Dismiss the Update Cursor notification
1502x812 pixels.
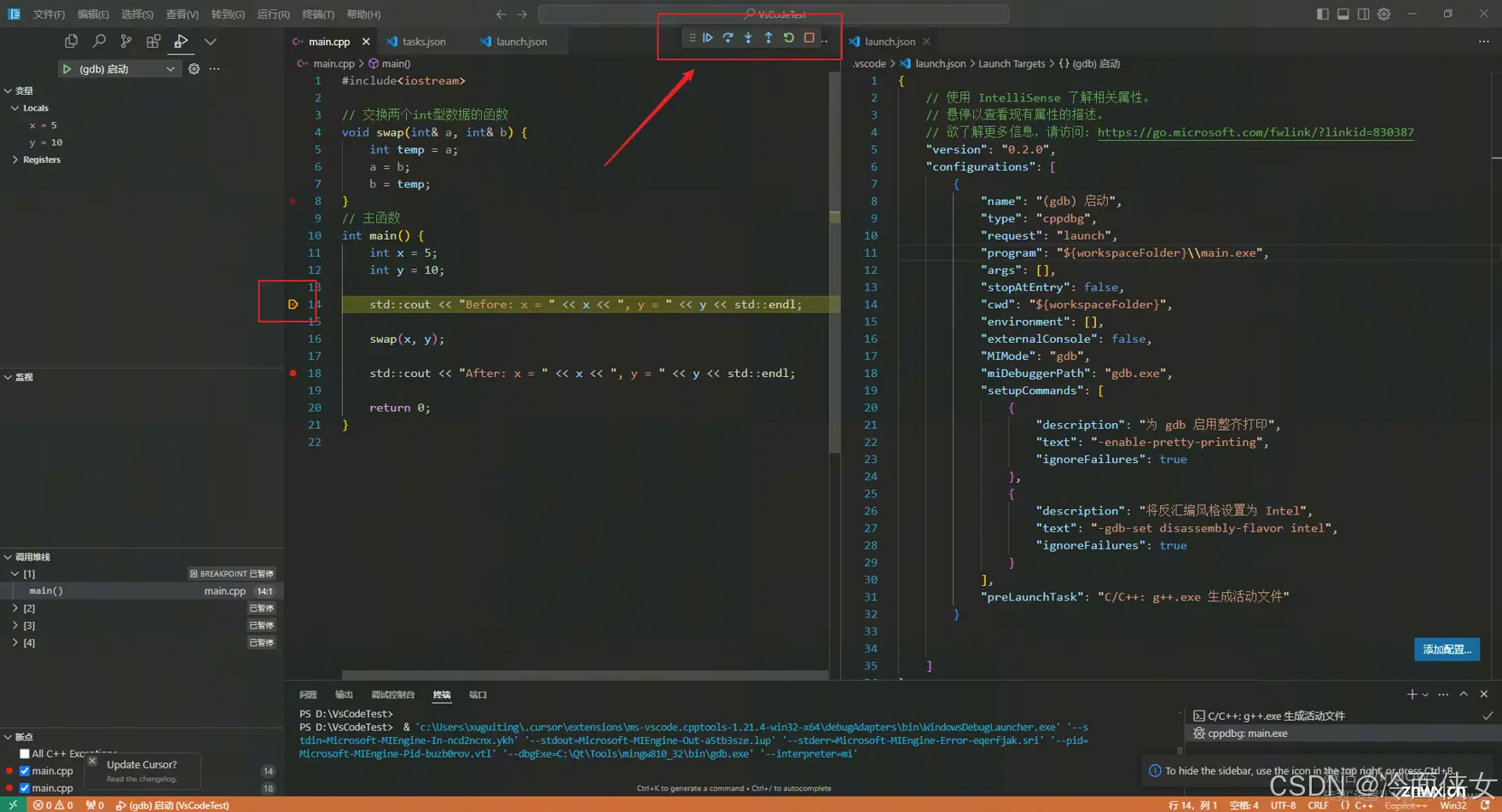(92, 762)
